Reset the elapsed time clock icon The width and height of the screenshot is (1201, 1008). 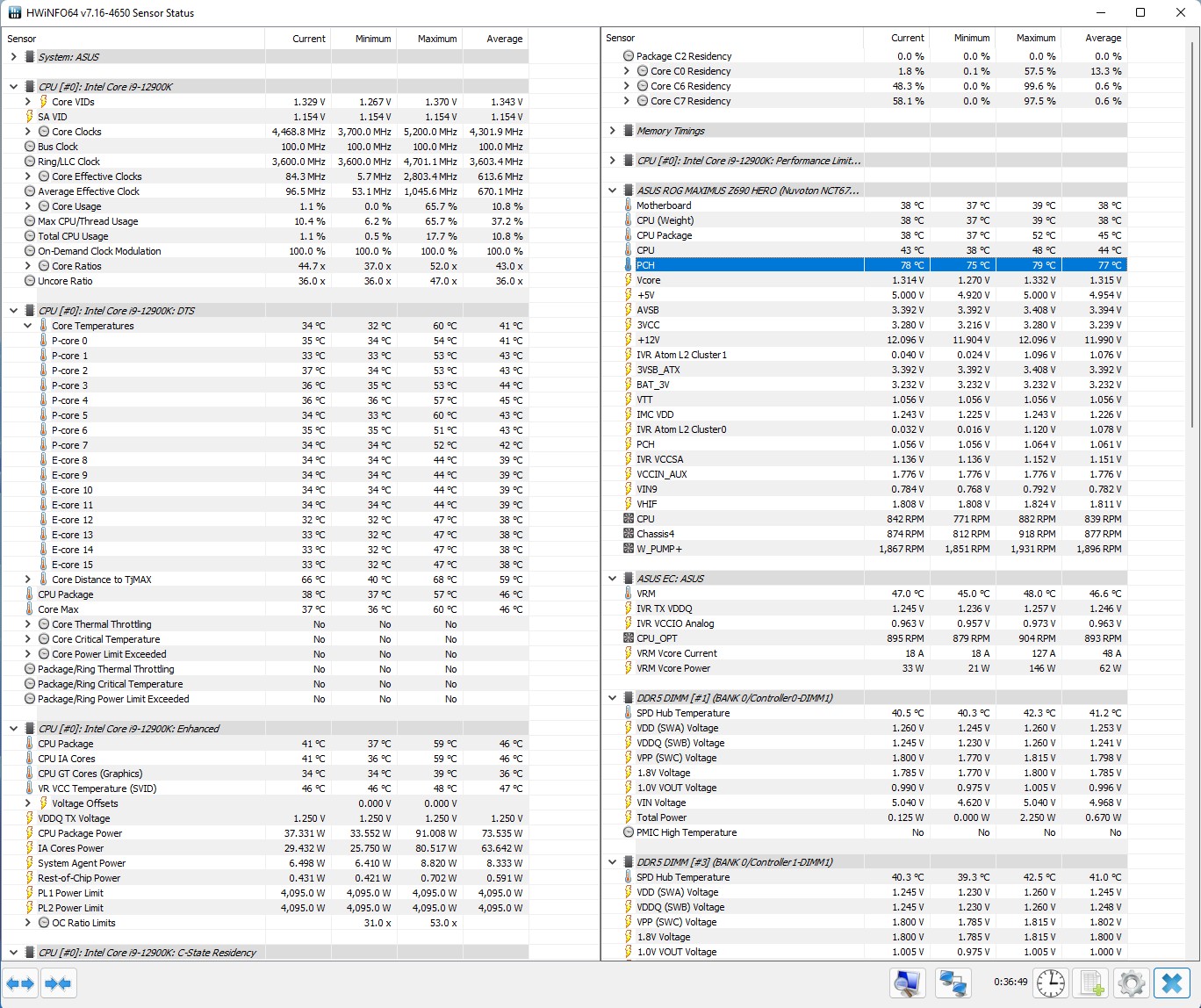pyautogui.click(x=1050, y=983)
